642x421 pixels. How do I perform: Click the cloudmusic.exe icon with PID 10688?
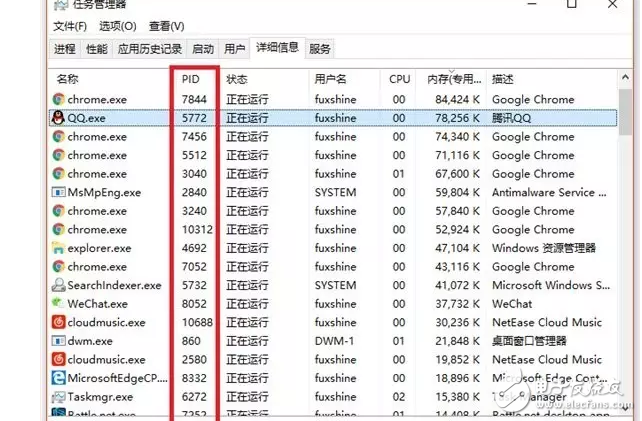(58, 322)
